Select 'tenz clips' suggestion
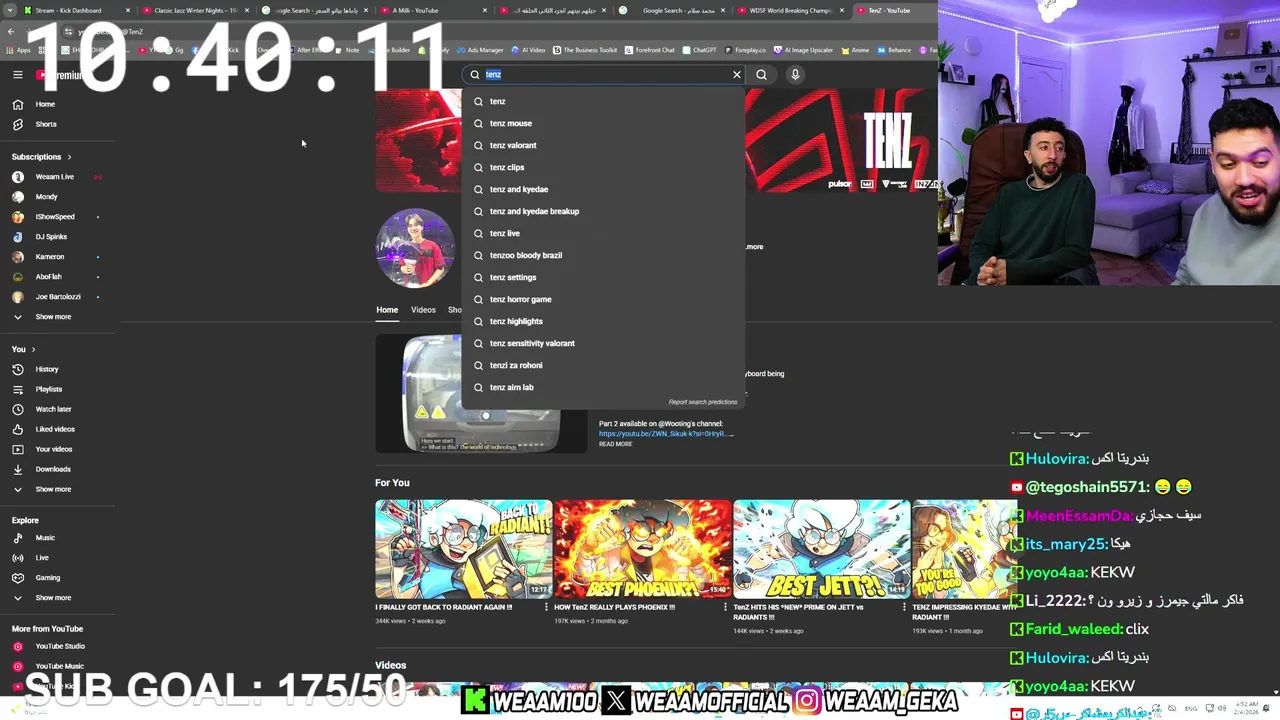The width and height of the screenshot is (1280, 720). click(x=603, y=167)
